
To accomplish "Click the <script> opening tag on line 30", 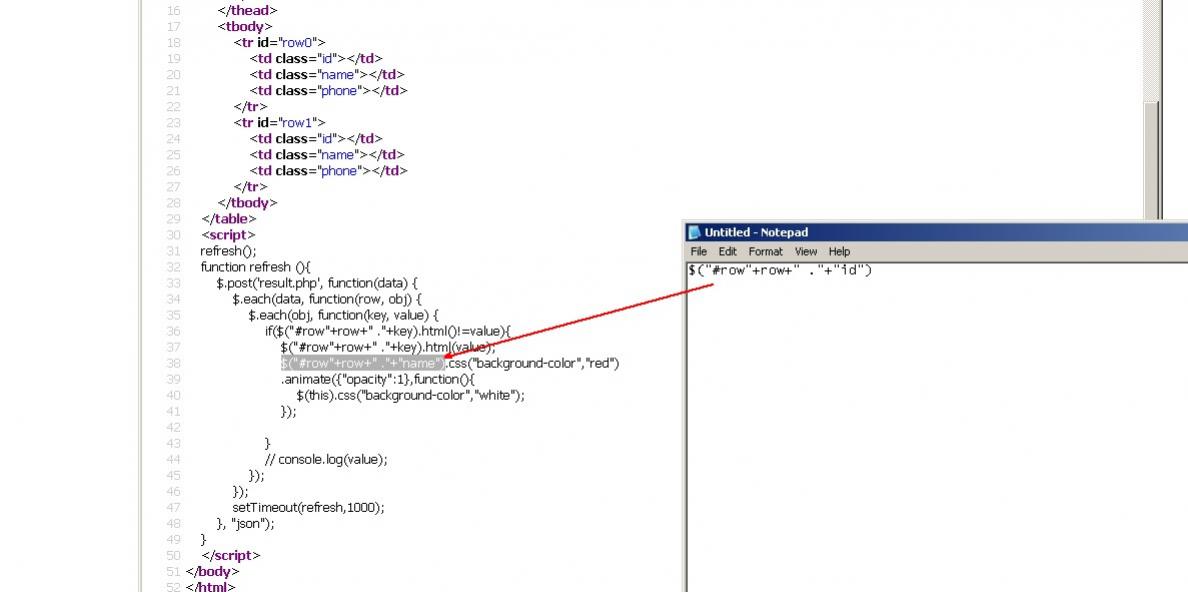I will (x=229, y=235).
